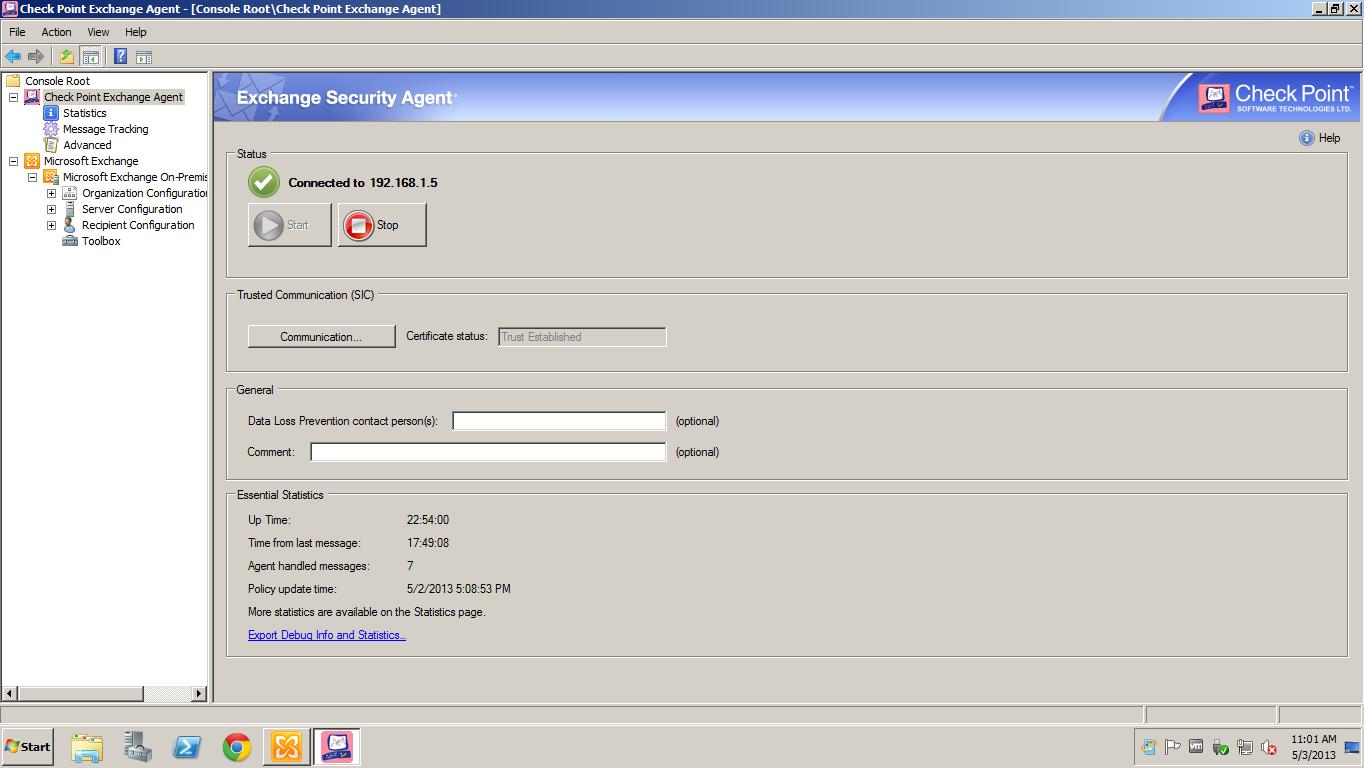The image size is (1364, 768).
Task: Click the 'Connected to 192.168.1.5' status text
Action: tap(363, 183)
